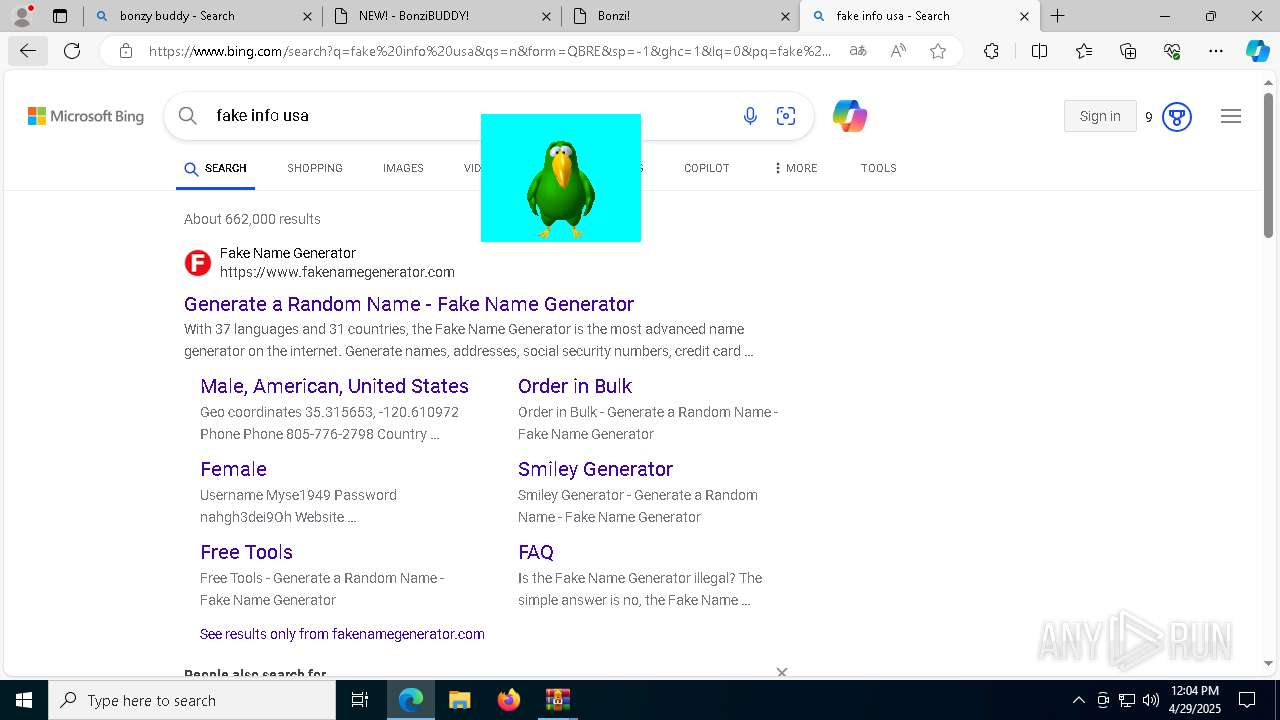Viewport: 1280px width, 720px height.
Task: Open the taskbar clock and date
Action: pyautogui.click(x=1195, y=700)
